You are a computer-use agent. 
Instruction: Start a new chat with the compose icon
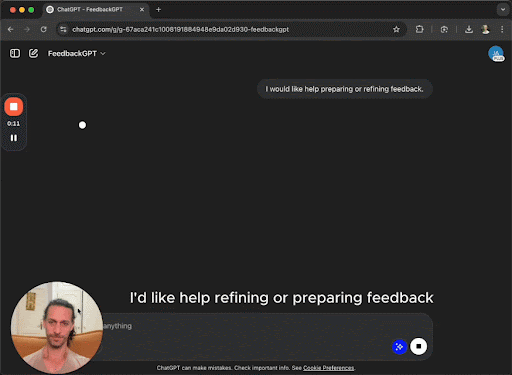[x=33, y=53]
